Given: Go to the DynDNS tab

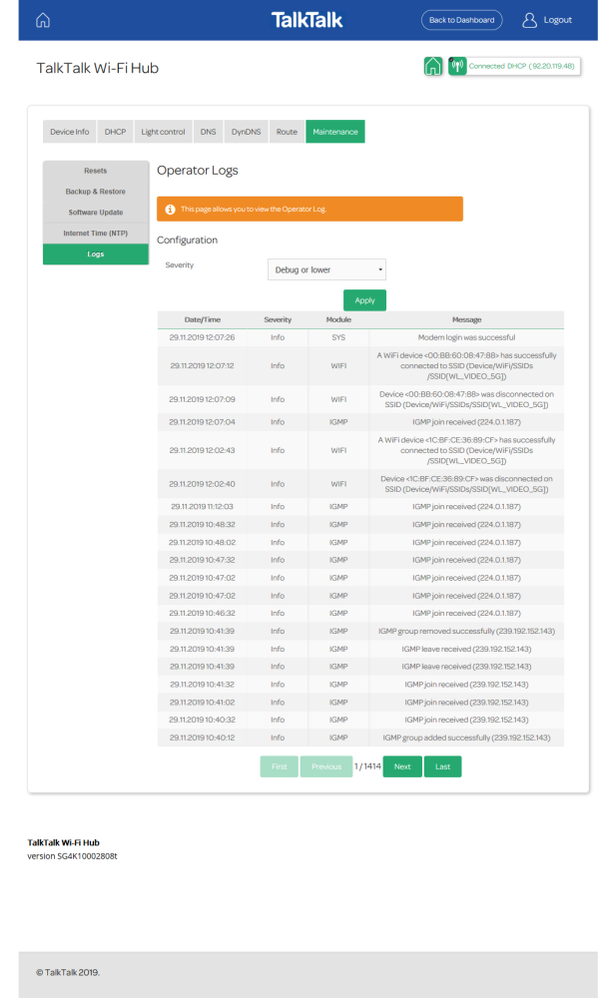Looking at the screenshot, I should click(245, 132).
